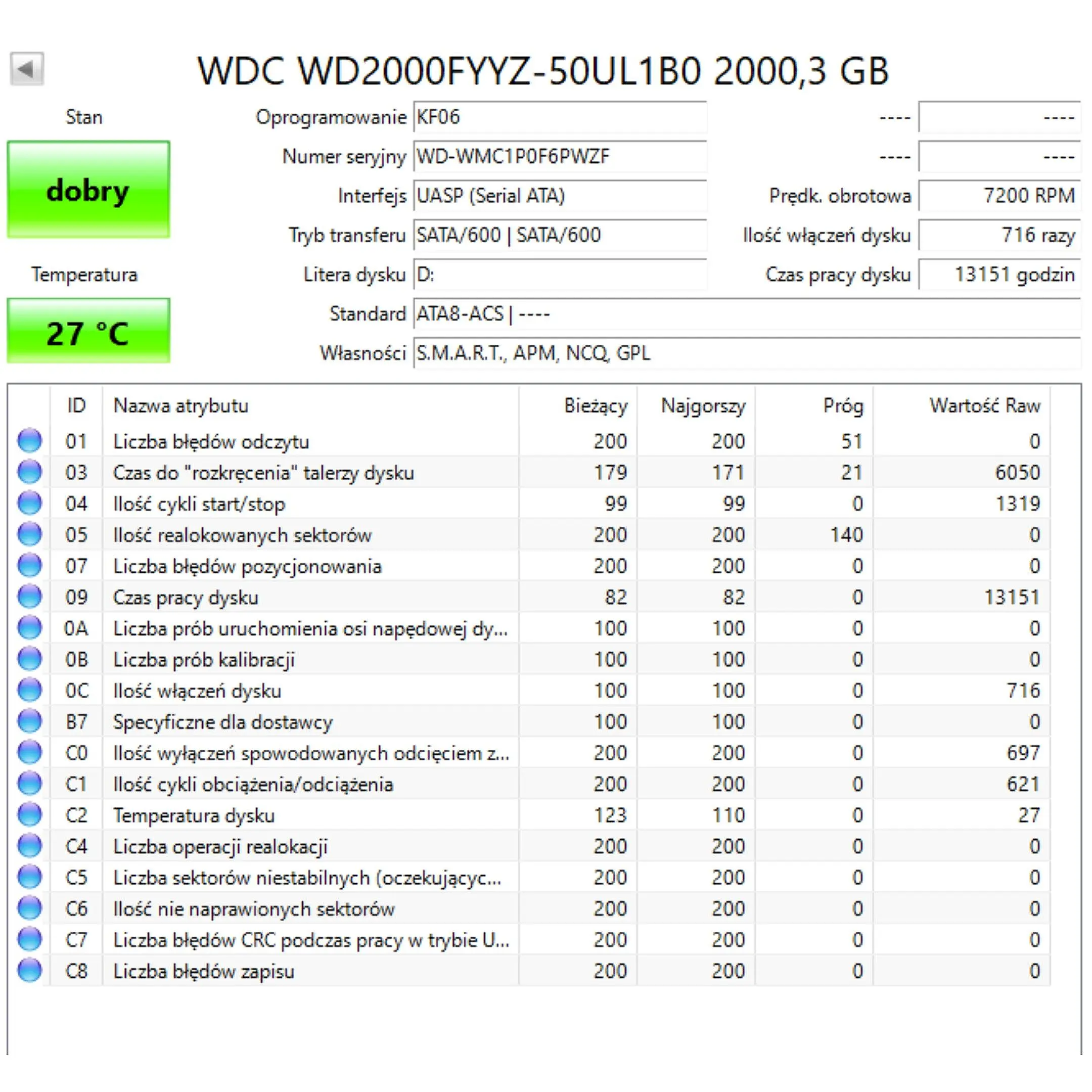Select the 'Liczba błędów odczytu' attribute name
The image size is (1092, 1092).
[211, 441]
